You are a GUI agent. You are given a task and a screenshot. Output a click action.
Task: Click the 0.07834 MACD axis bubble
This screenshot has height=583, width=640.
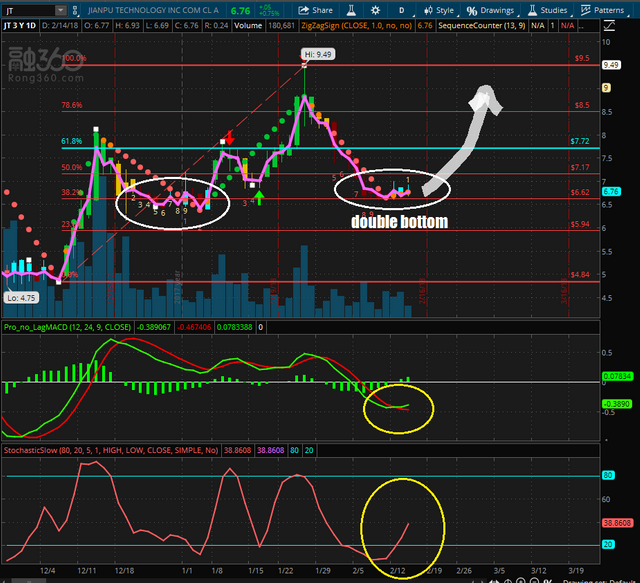(617, 376)
